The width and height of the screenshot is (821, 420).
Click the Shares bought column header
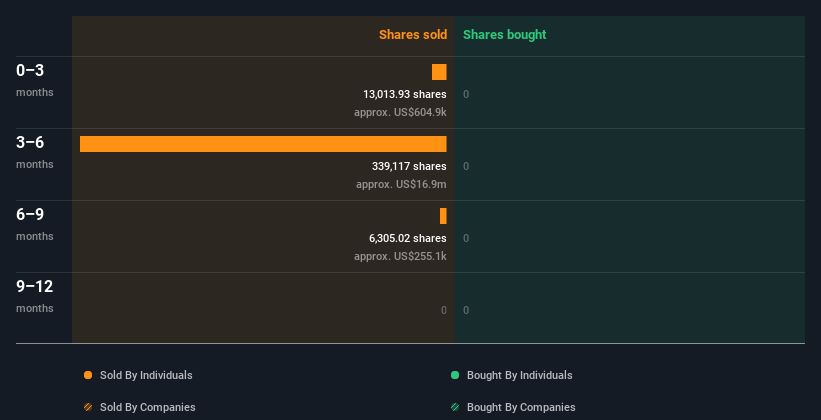[505, 35]
